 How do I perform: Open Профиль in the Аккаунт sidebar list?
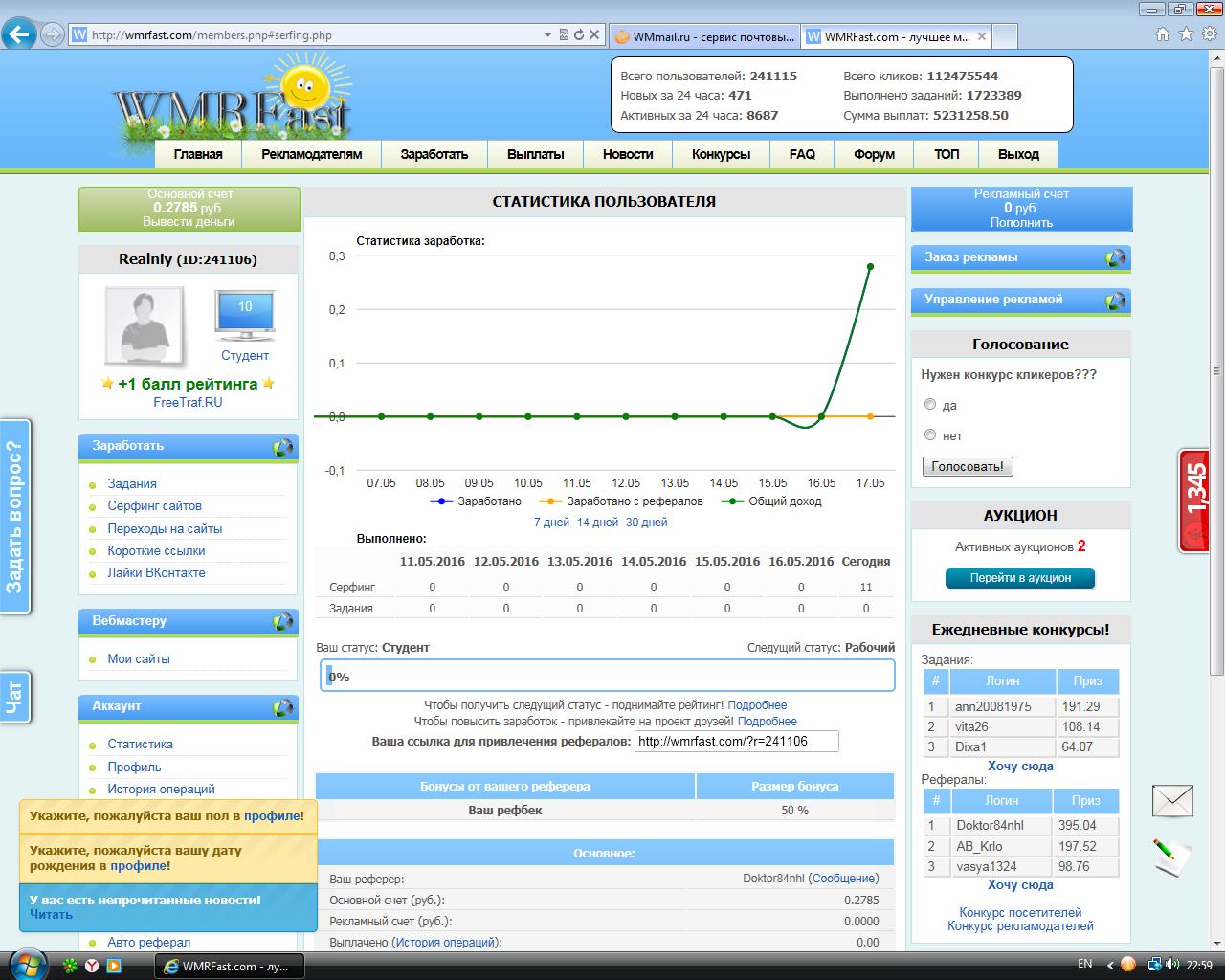point(134,767)
